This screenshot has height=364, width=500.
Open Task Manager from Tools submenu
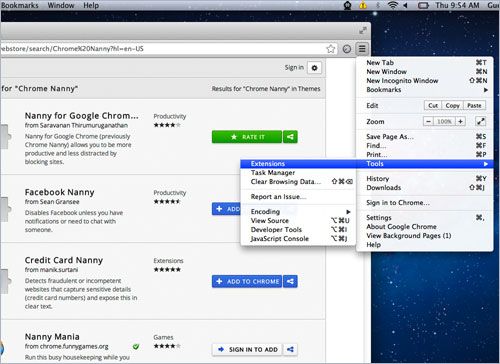(x=298, y=173)
